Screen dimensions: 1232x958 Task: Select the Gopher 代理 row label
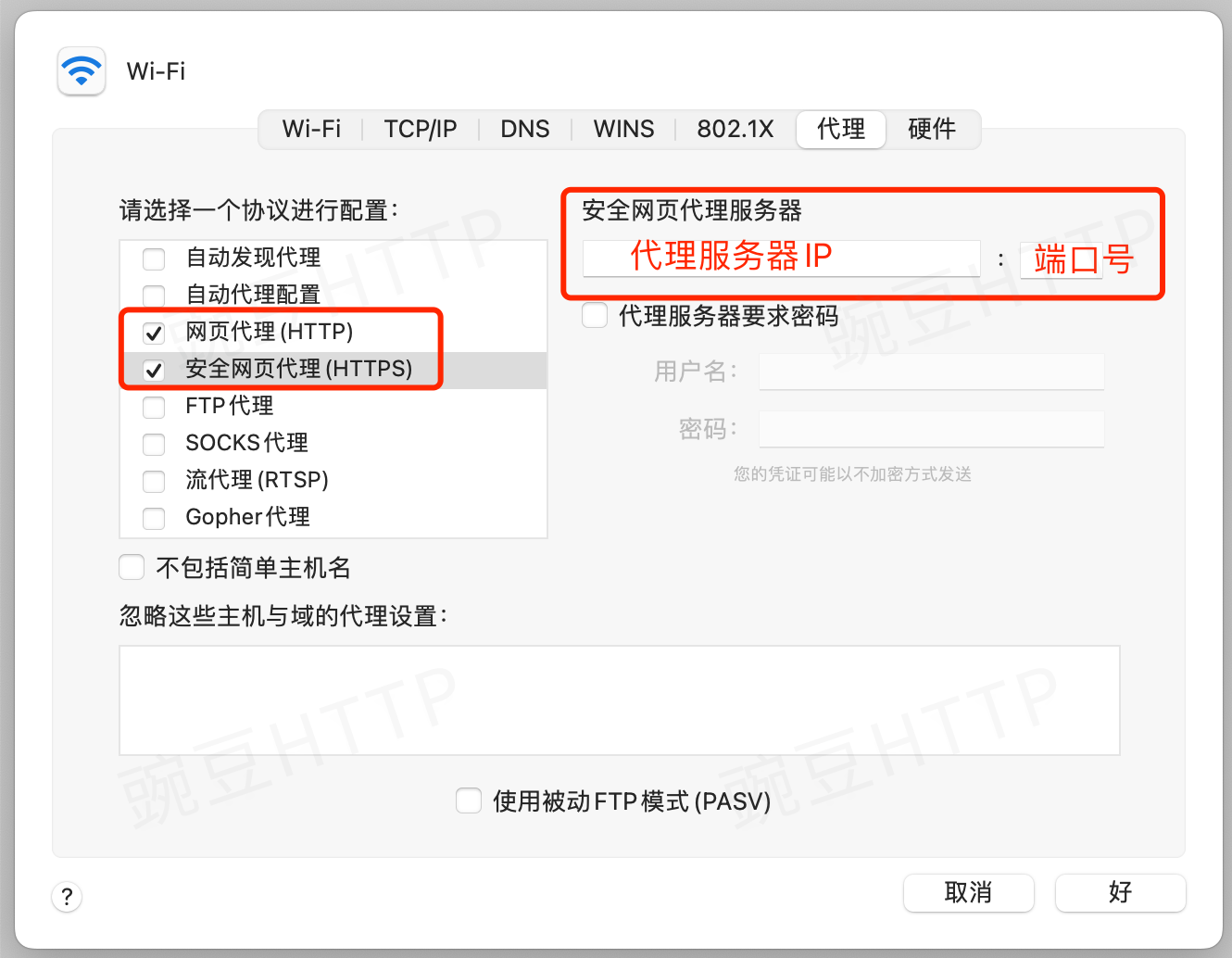[247, 517]
